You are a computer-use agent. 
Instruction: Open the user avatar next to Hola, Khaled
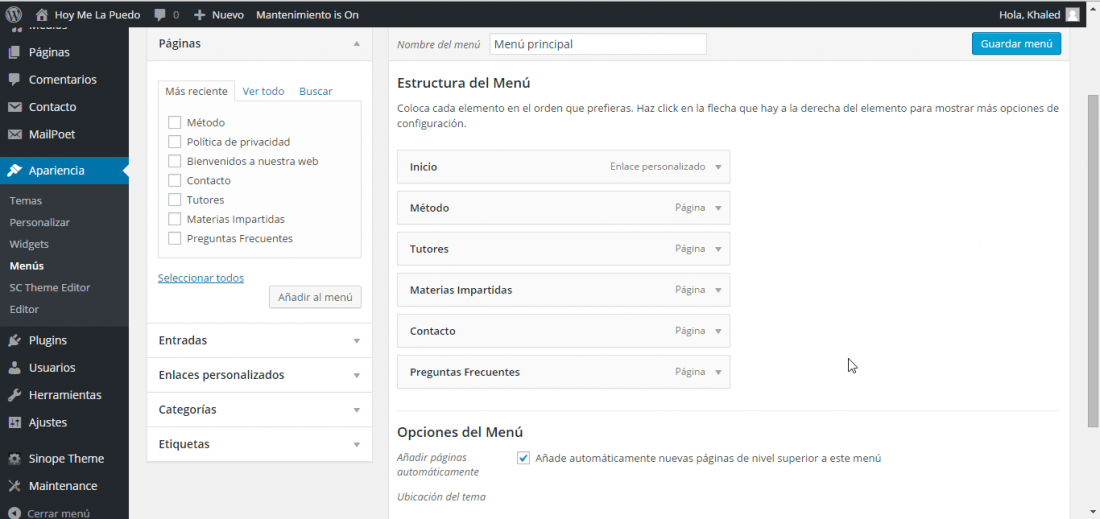(x=1072, y=15)
